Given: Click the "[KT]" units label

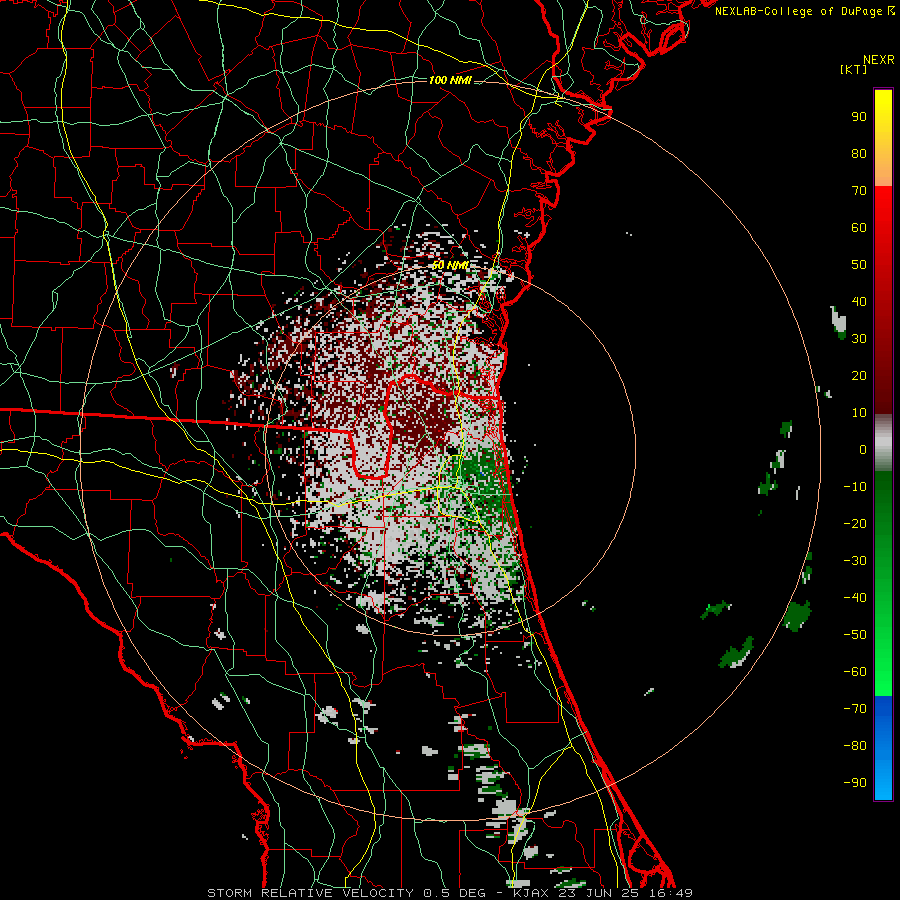Looking at the screenshot, I should click(853, 69).
